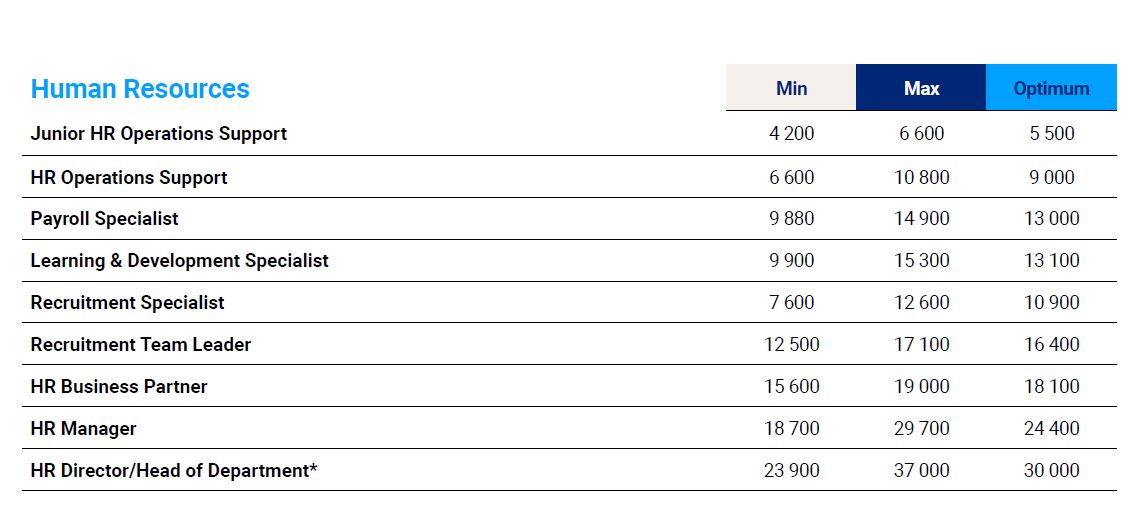This screenshot has height=521, width=1137.
Task: Click Learning & Development Specialist's max 15 300
Action: click(922, 261)
